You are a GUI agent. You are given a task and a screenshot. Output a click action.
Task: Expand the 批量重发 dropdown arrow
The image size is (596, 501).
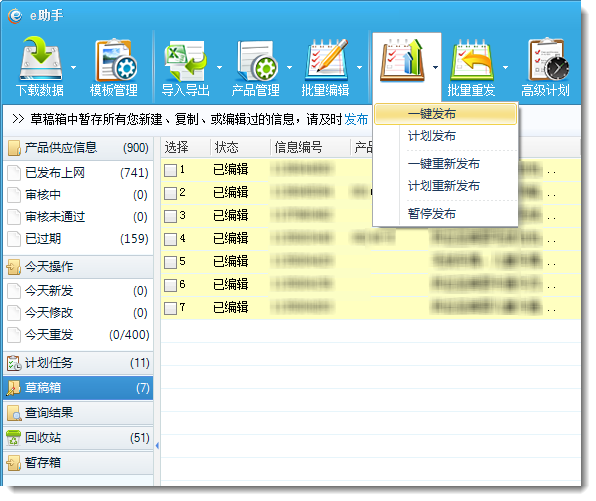pos(506,68)
